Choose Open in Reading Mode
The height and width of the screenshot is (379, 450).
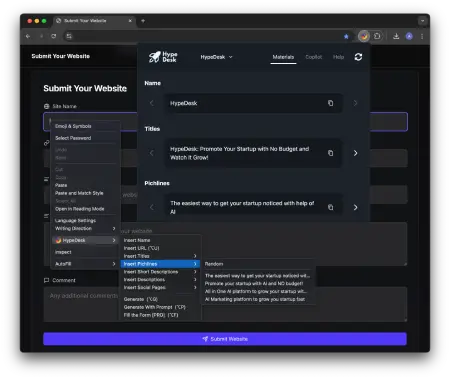pyautogui.click(x=85, y=209)
